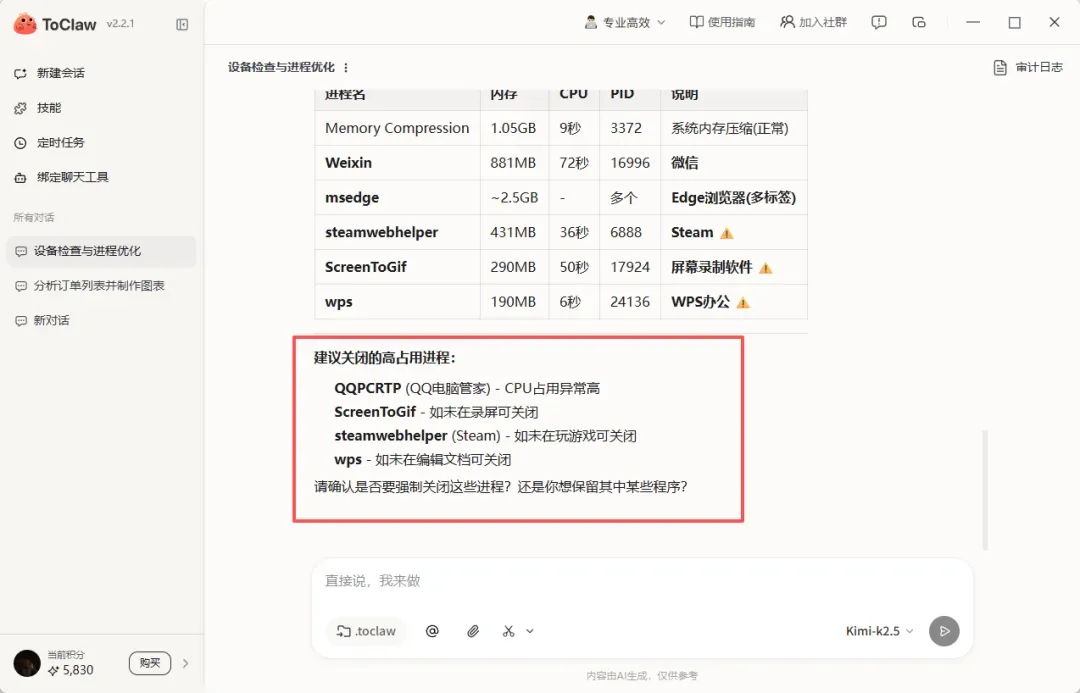This screenshot has width=1080, height=693.
Task: Expand the 专业高效 mode dropdown
Action: click(x=625, y=23)
